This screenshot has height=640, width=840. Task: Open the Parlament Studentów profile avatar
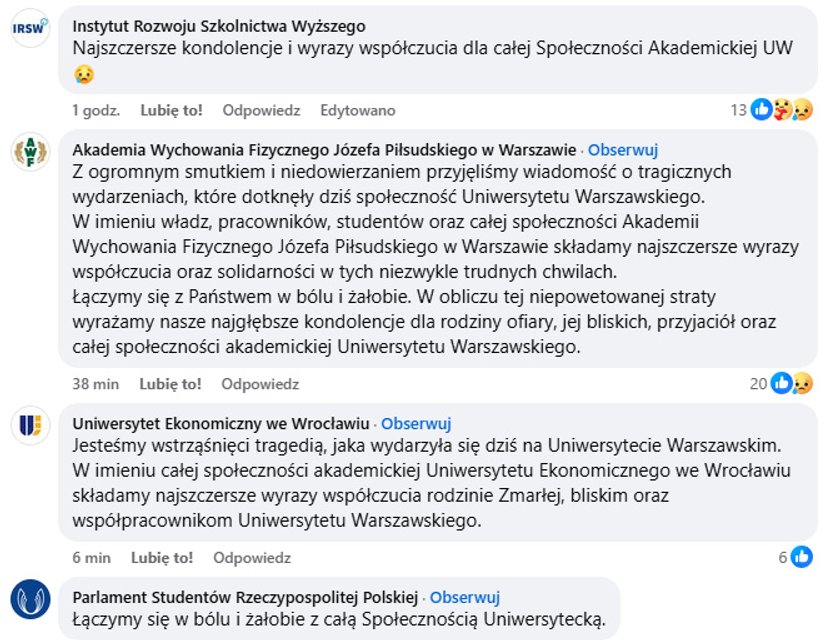[x=31, y=599]
